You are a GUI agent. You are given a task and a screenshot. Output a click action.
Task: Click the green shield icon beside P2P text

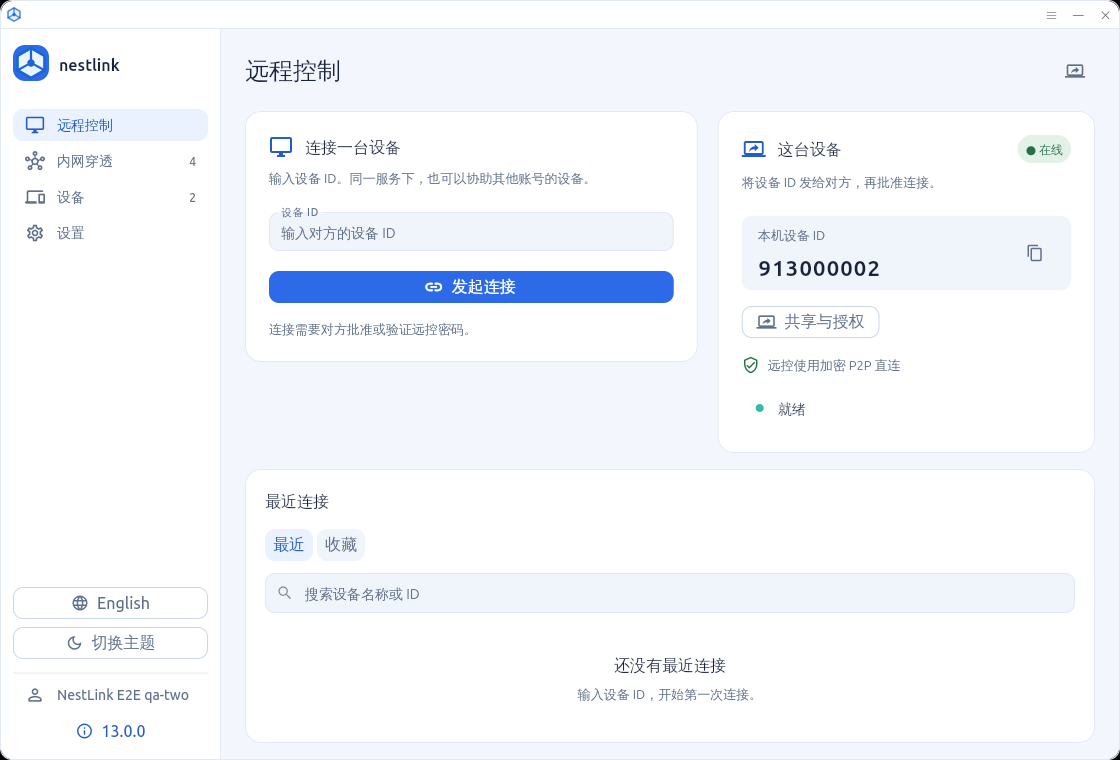[751, 366]
